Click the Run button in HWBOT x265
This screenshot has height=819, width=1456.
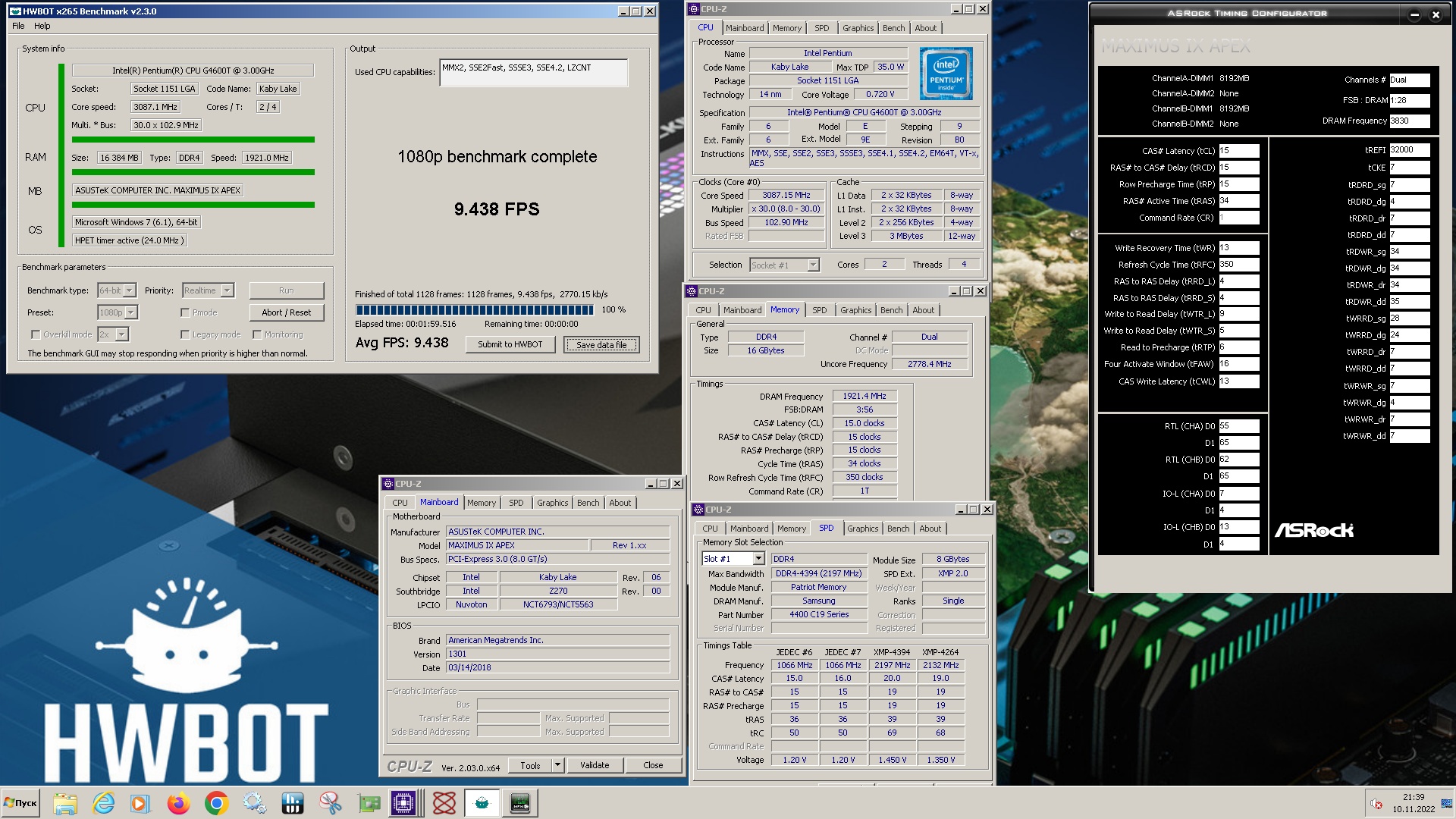[x=286, y=290]
